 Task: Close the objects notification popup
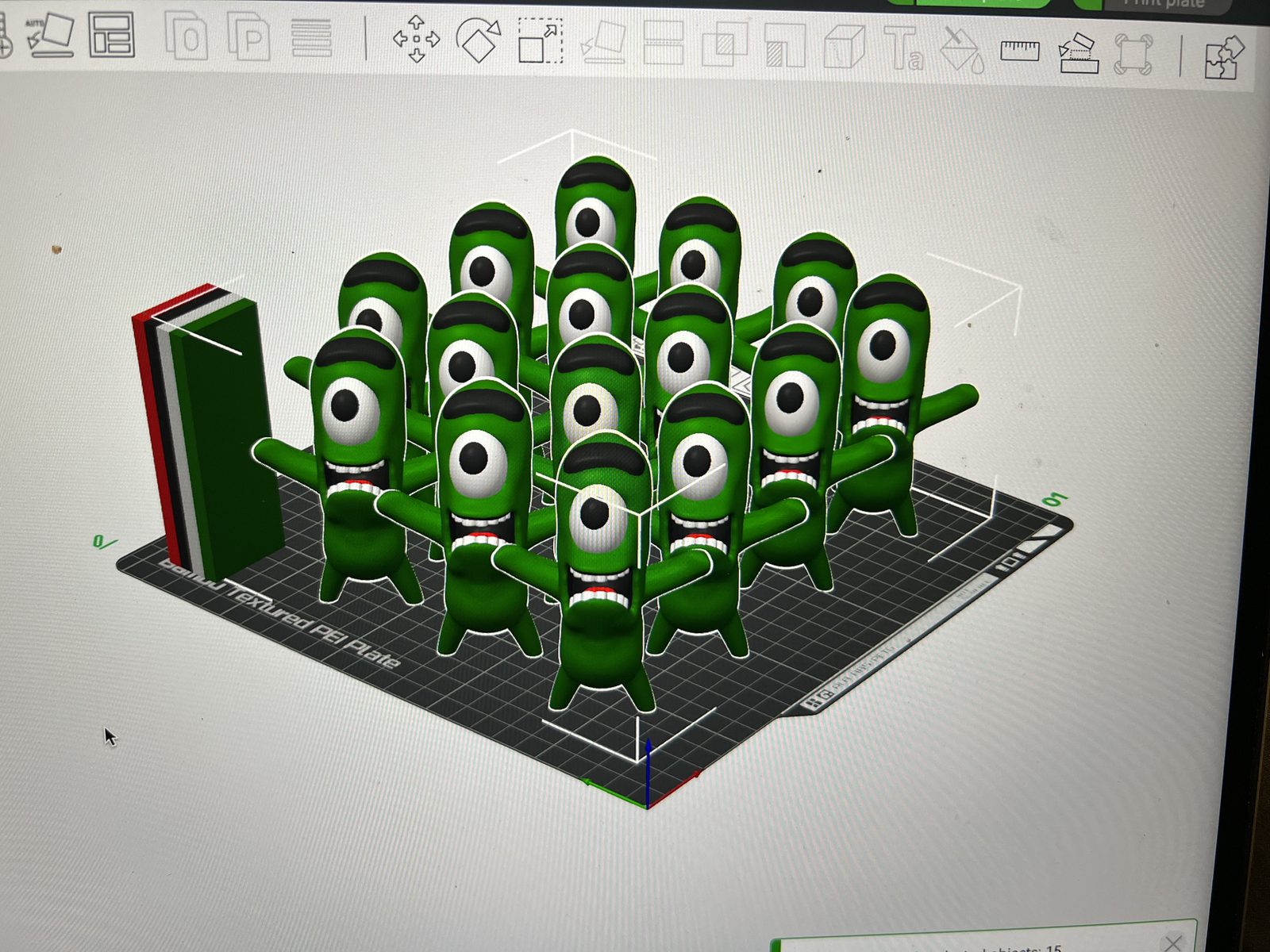coord(1172,943)
